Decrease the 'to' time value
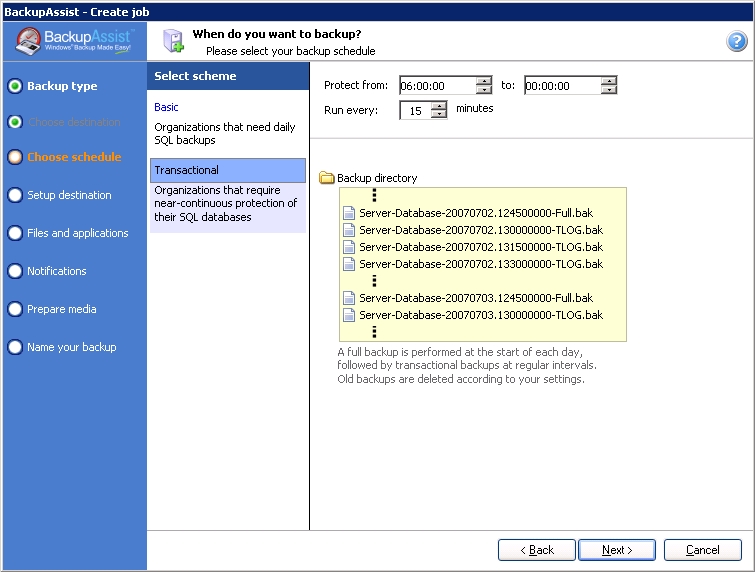Screen dimensions: 755x572 point(609,90)
